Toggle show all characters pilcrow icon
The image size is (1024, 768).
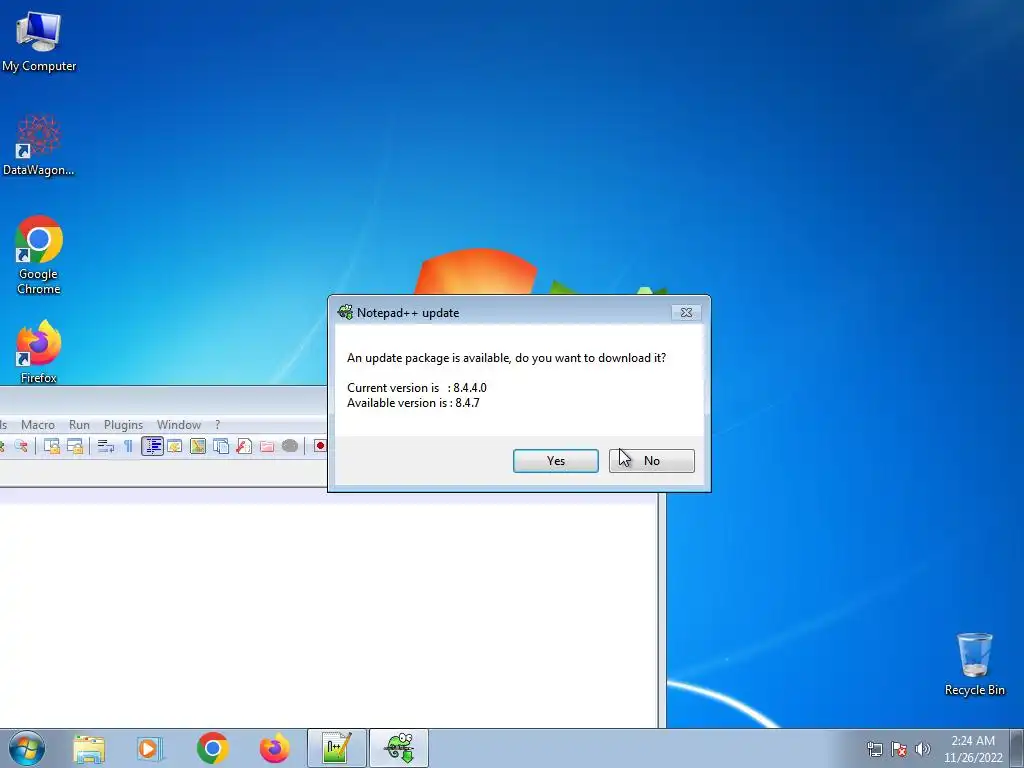tap(128, 446)
